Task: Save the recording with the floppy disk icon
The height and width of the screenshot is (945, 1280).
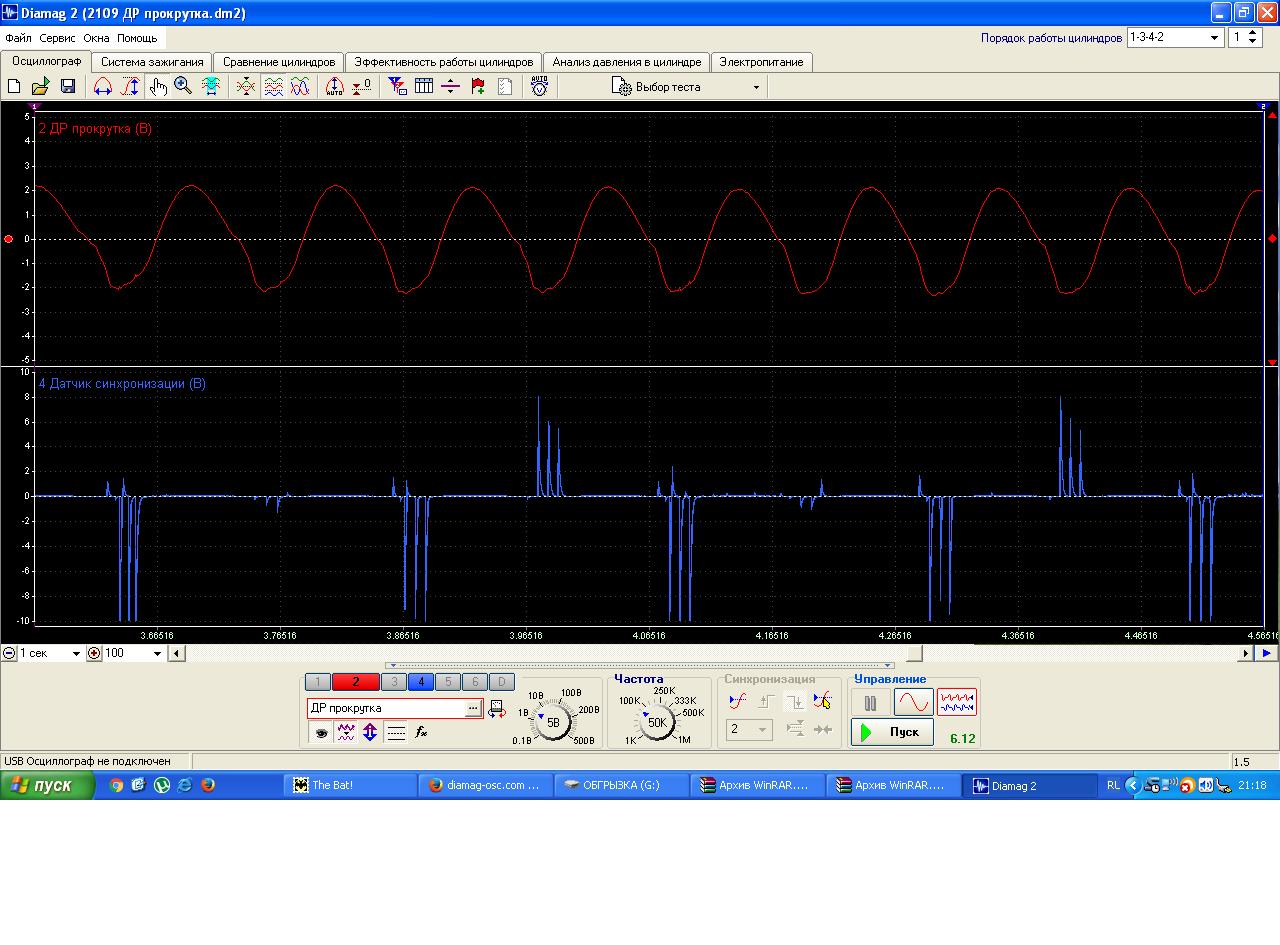Action: [x=68, y=87]
